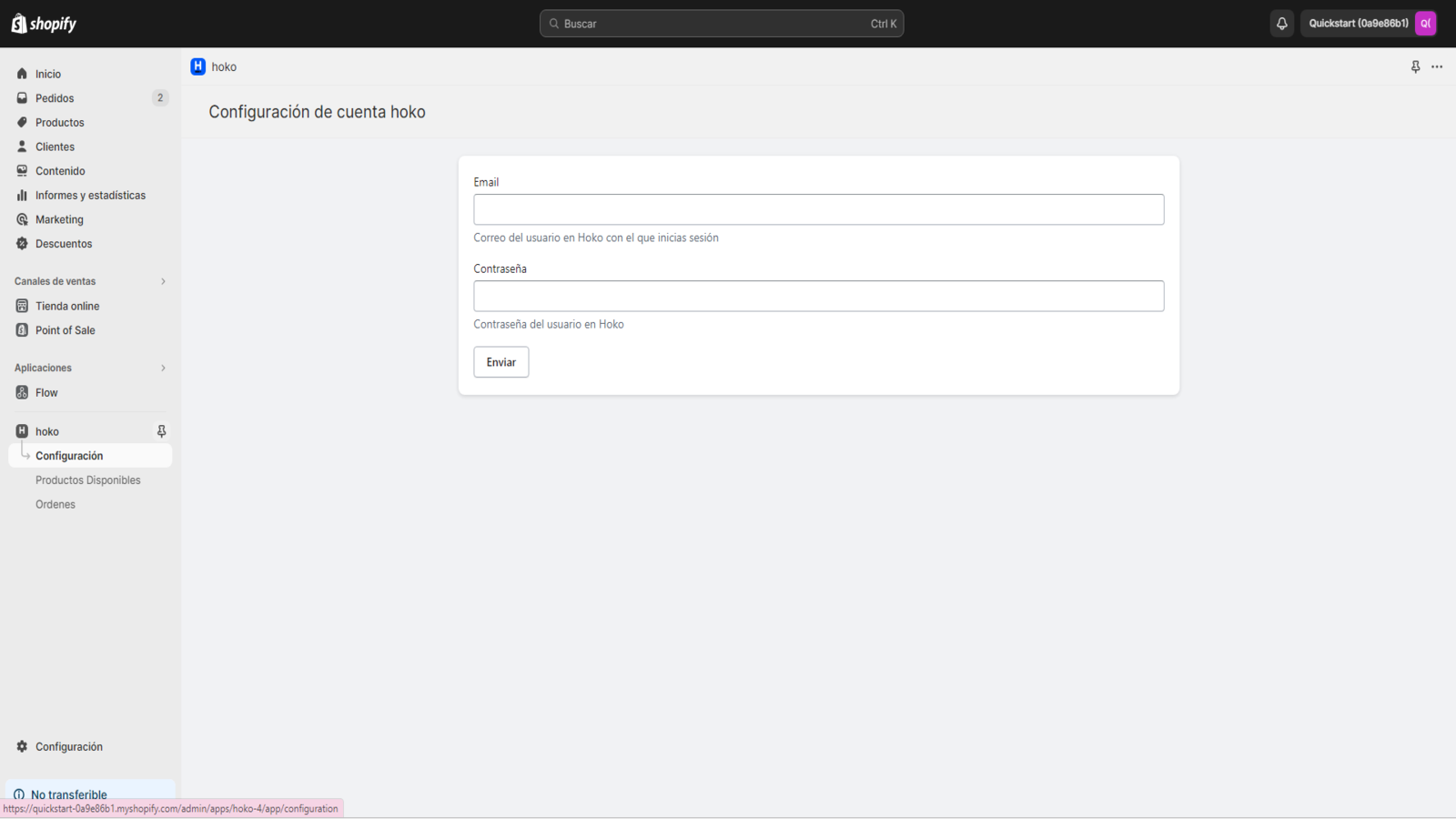This screenshot has height=819, width=1456.
Task: Focus the Email input field
Action: [818, 209]
